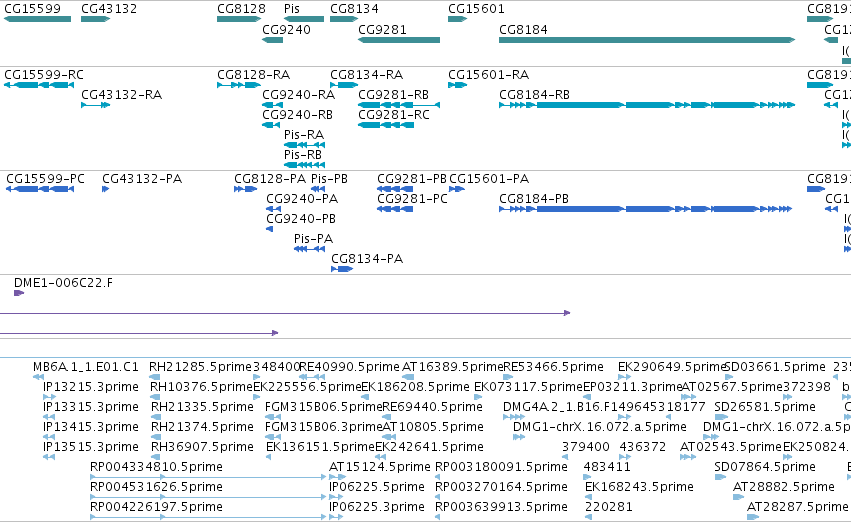Select the EK168243.5prime EST label
Screen dimensions: 851x522
pyautogui.click(x=639, y=487)
